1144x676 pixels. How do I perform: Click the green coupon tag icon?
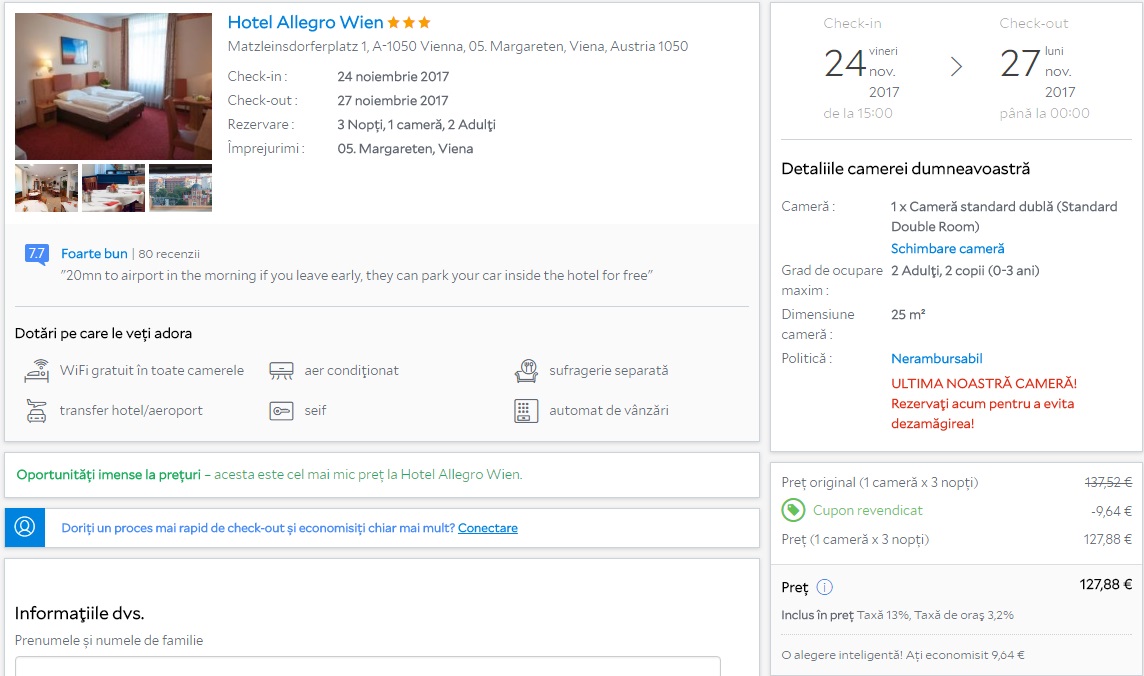click(x=793, y=511)
